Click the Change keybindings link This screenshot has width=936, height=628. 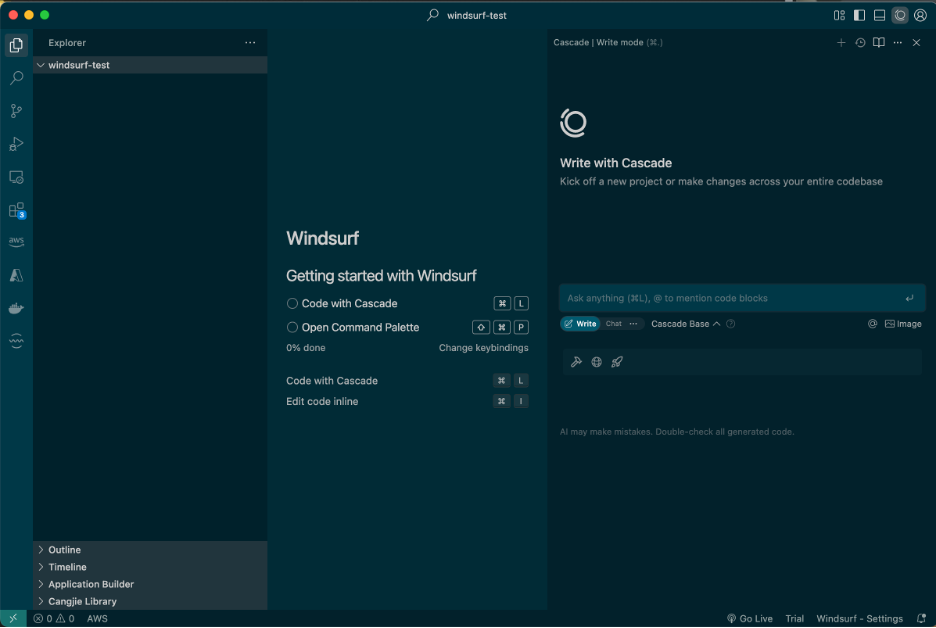tap(484, 347)
